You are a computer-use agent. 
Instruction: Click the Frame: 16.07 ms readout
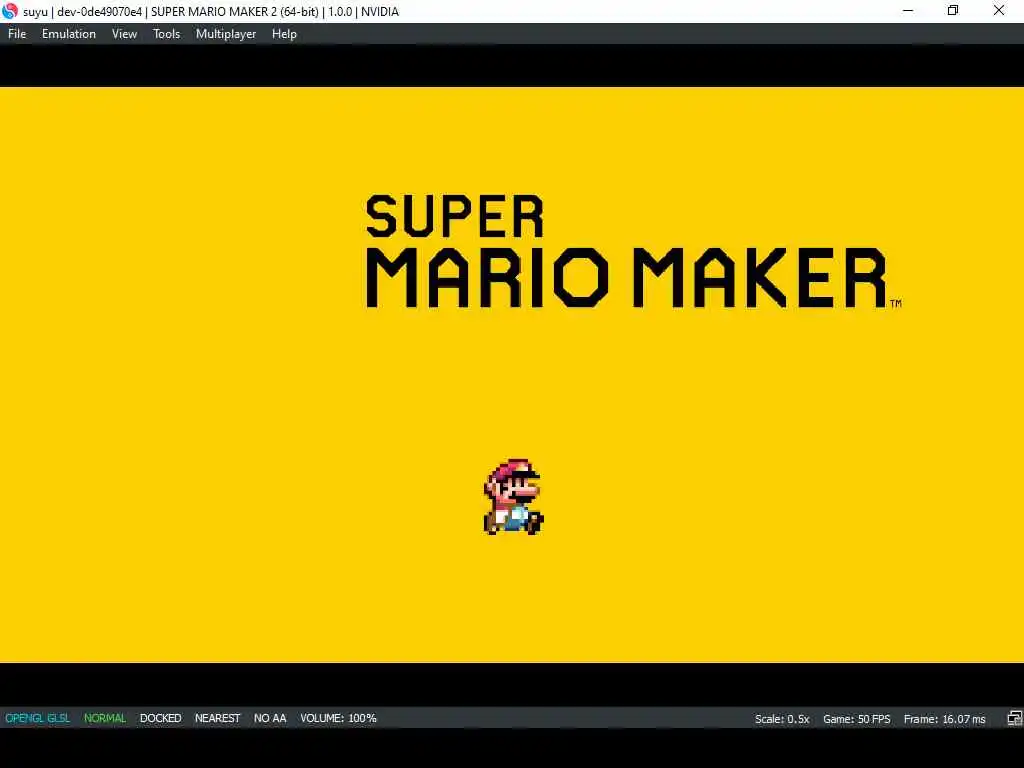944,719
